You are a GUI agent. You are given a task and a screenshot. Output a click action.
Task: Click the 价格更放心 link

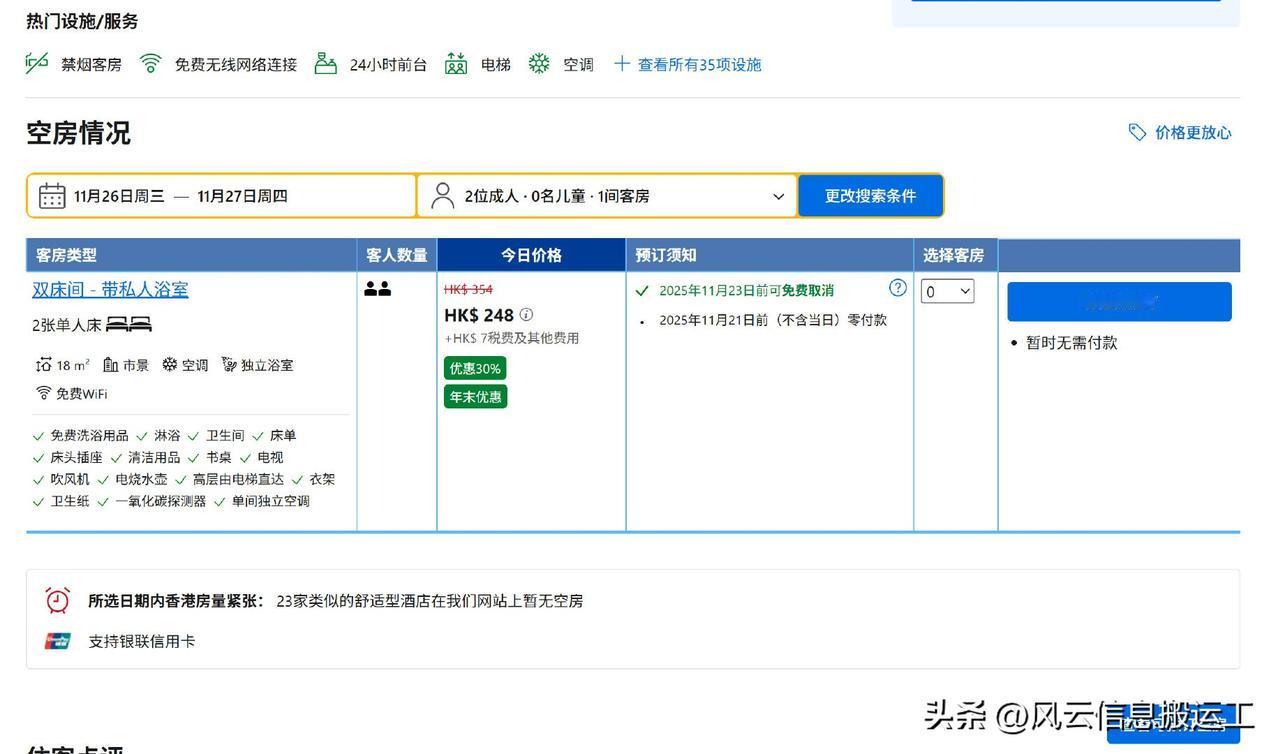[x=1193, y=132]
